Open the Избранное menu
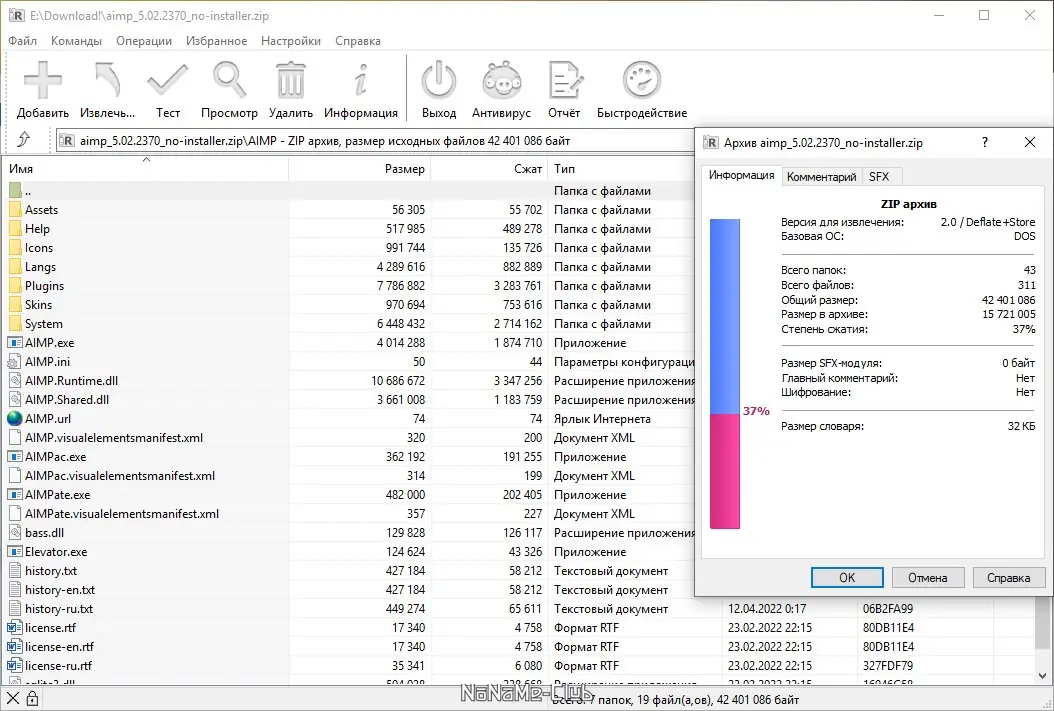The image size is (1054, 711). pos(216,41)
